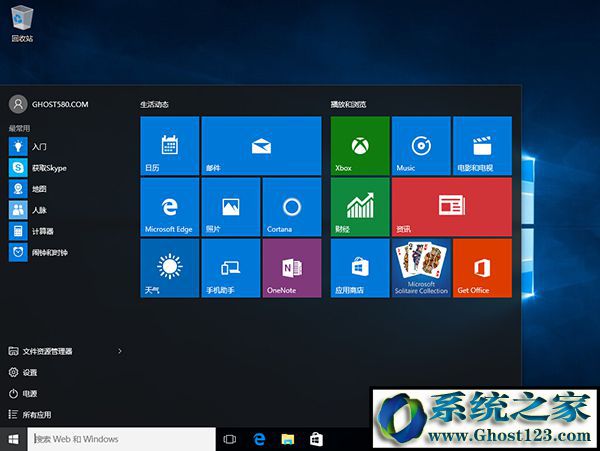Launch the OneNote tile
This screenshot has height=451, width=600.
292,268
